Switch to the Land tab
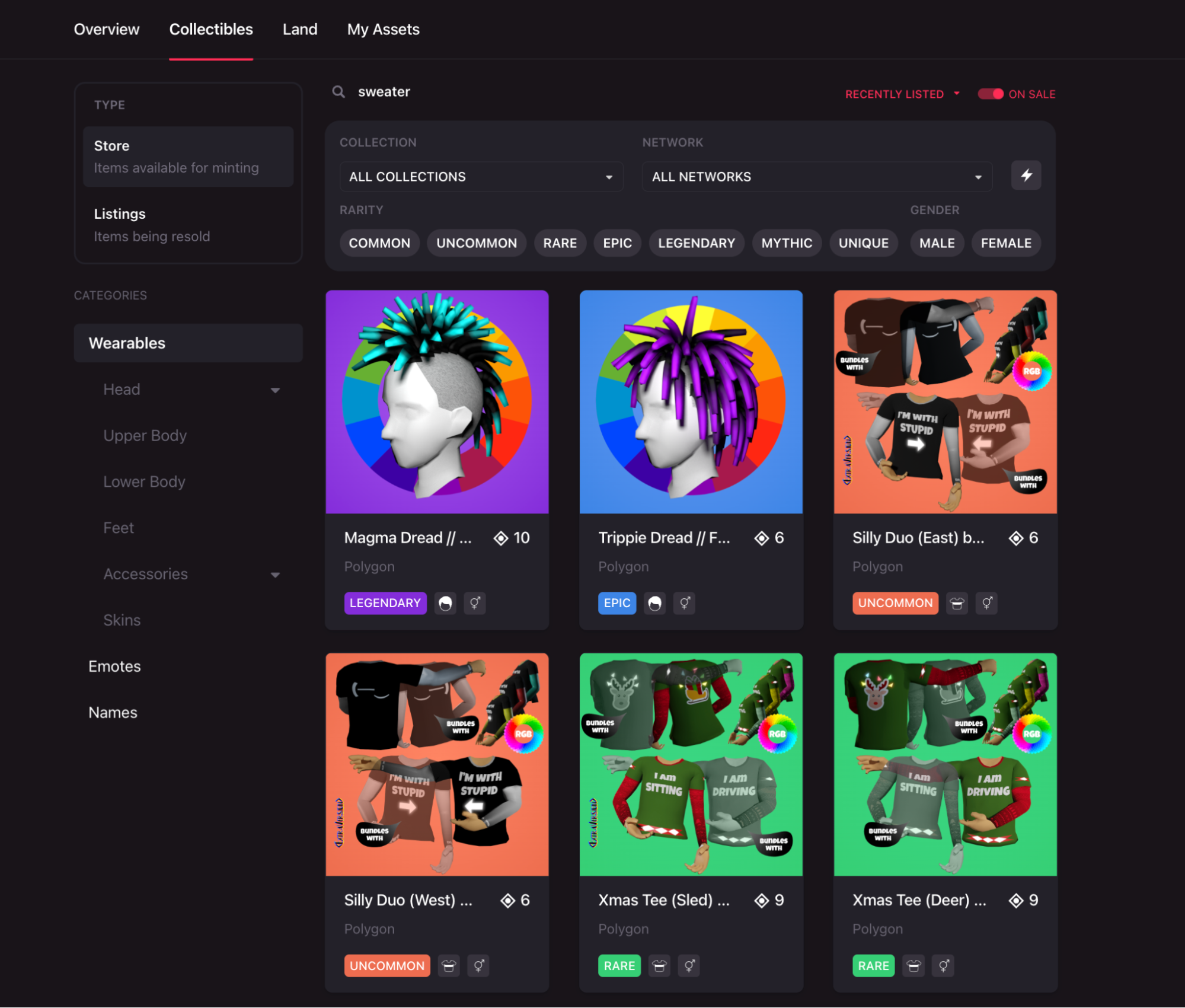This screenshot has width=1185, height=1008. pos(300,29)
